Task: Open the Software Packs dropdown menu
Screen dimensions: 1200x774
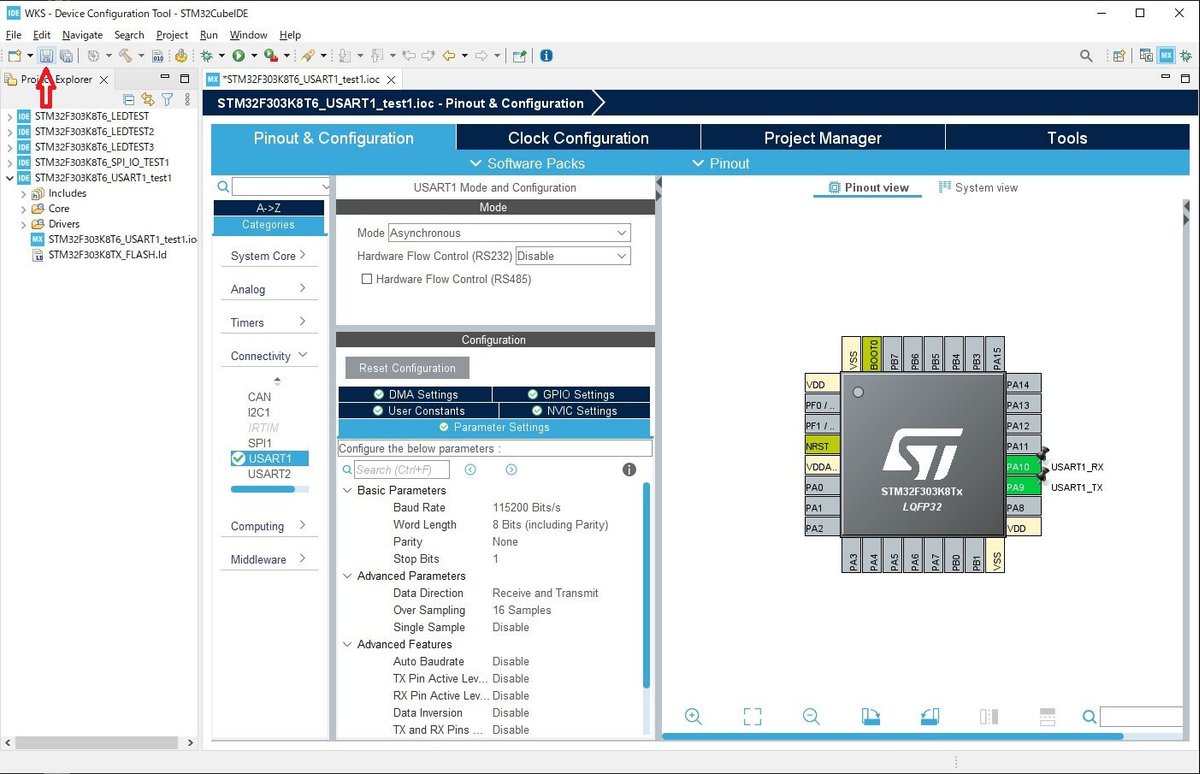Action: tap(527, 163)
